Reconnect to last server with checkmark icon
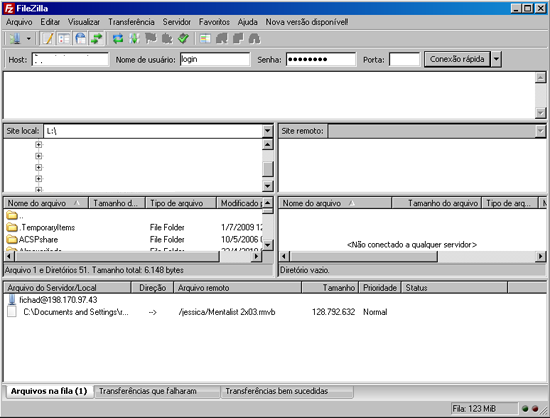The width and height of the screenshot is (550, 418). [x=183, y=39]
